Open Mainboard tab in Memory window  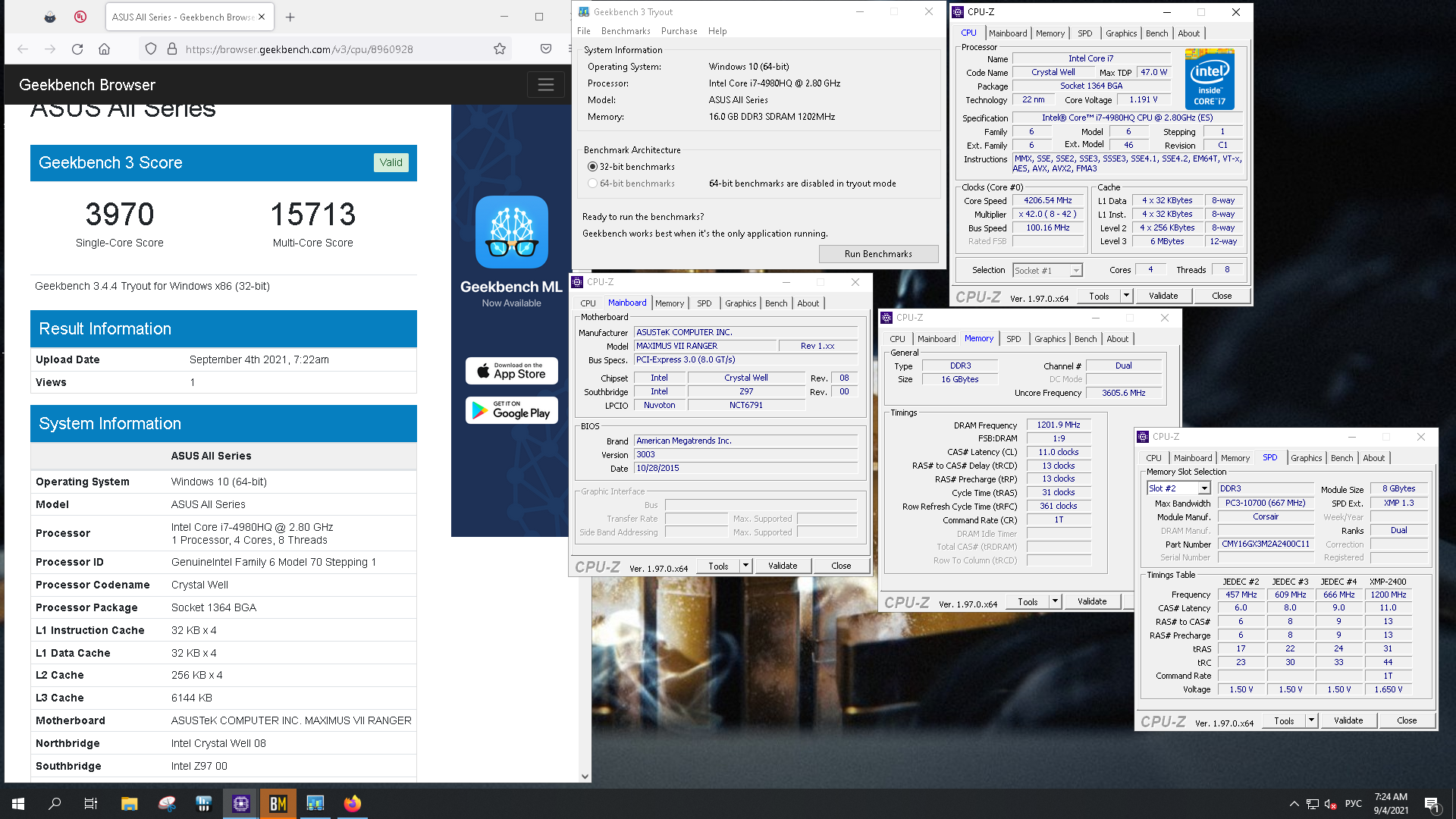[x=937, y=339]
